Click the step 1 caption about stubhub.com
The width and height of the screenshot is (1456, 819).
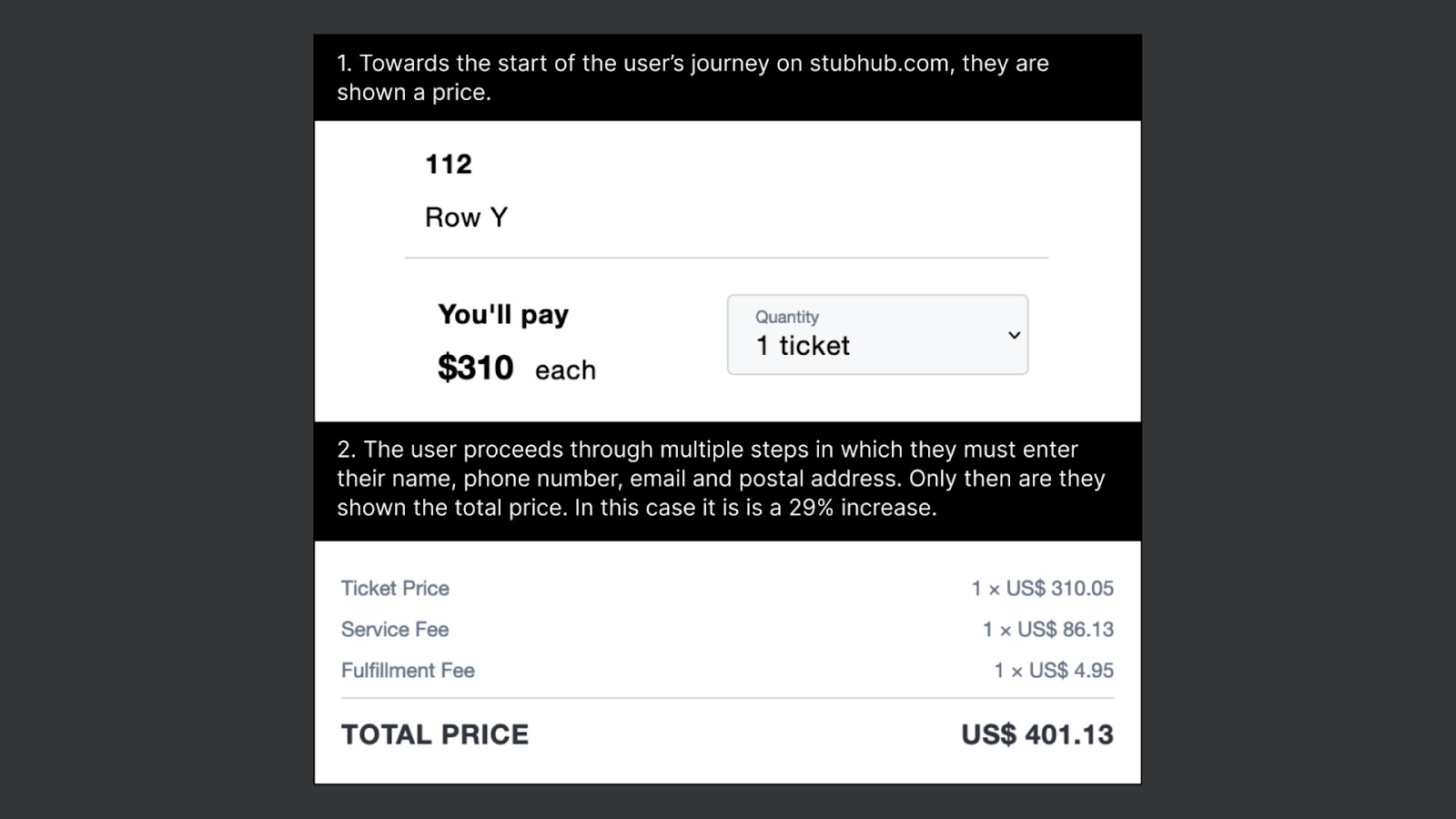(693, 77)
